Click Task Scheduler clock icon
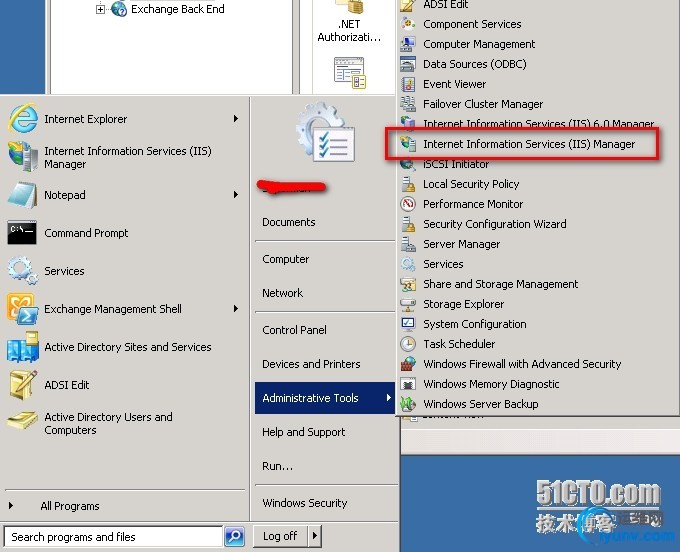680x552 pixels. (x=408, y=344)
